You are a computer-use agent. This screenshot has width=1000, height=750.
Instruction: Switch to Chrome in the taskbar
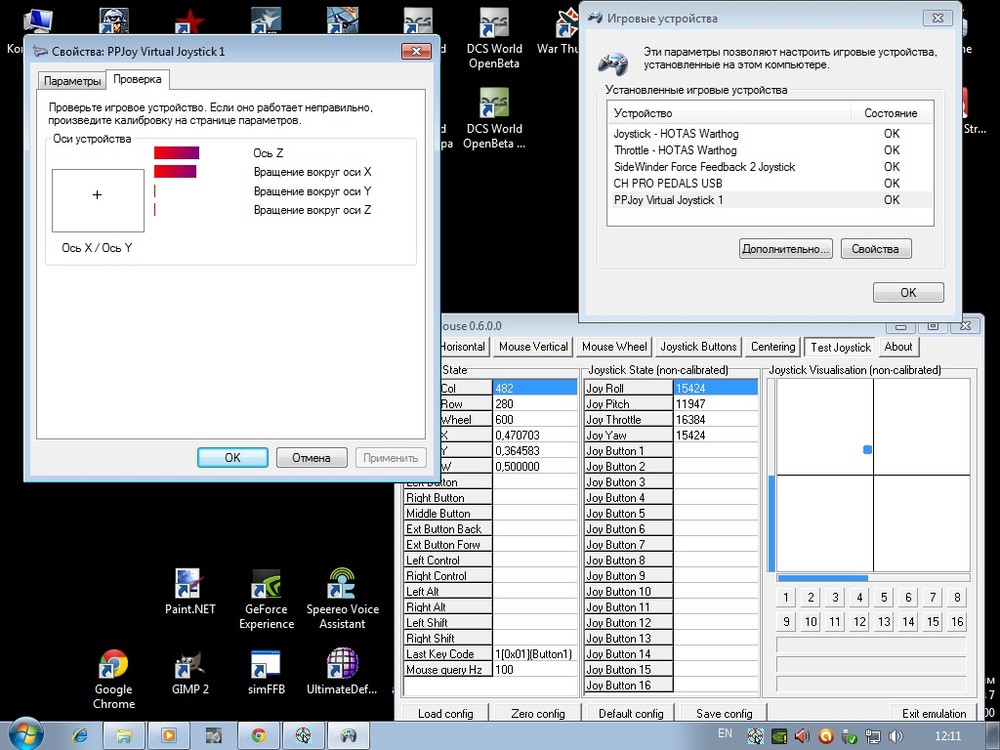(x=258, y=735)
